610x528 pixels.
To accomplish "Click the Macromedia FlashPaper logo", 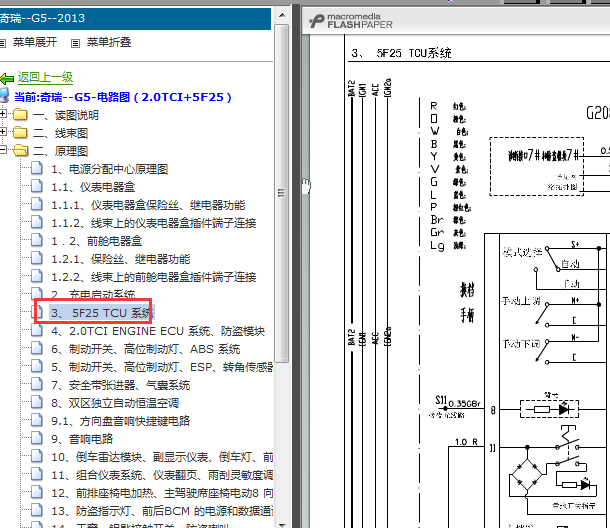I will coord(351,21).
